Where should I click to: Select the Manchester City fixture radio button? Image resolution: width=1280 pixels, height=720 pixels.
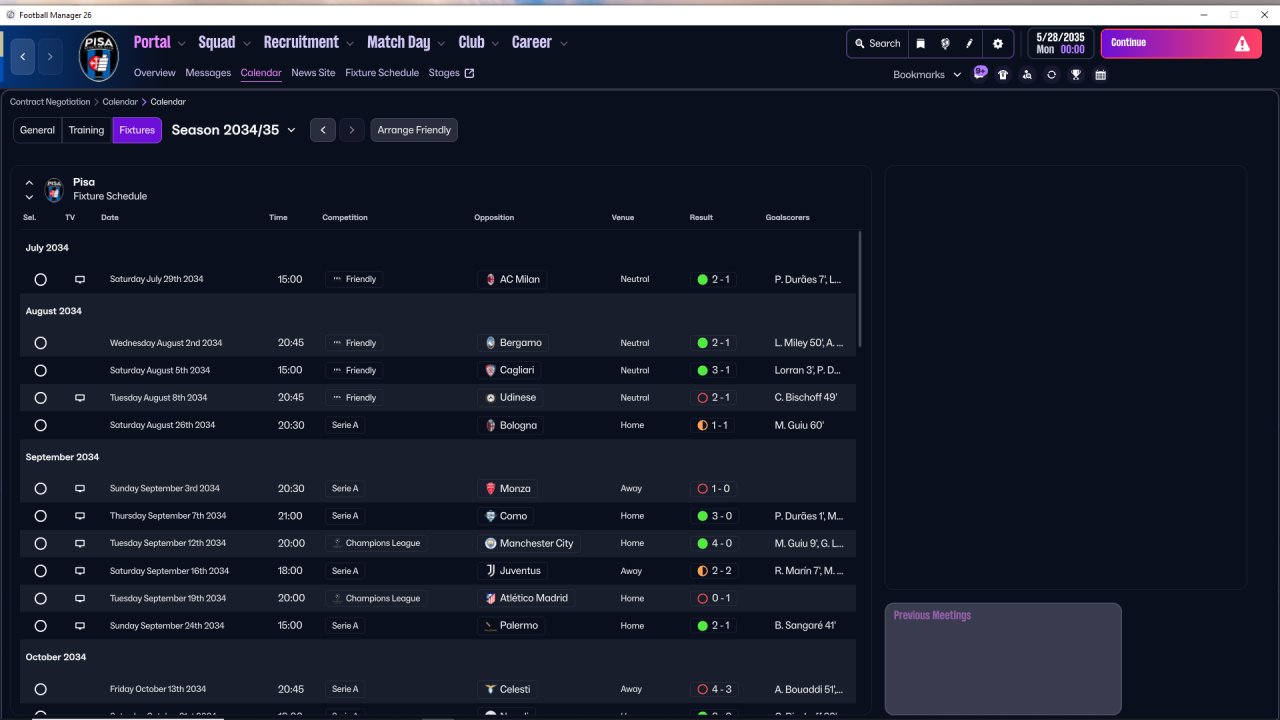[x=41, y=544]
